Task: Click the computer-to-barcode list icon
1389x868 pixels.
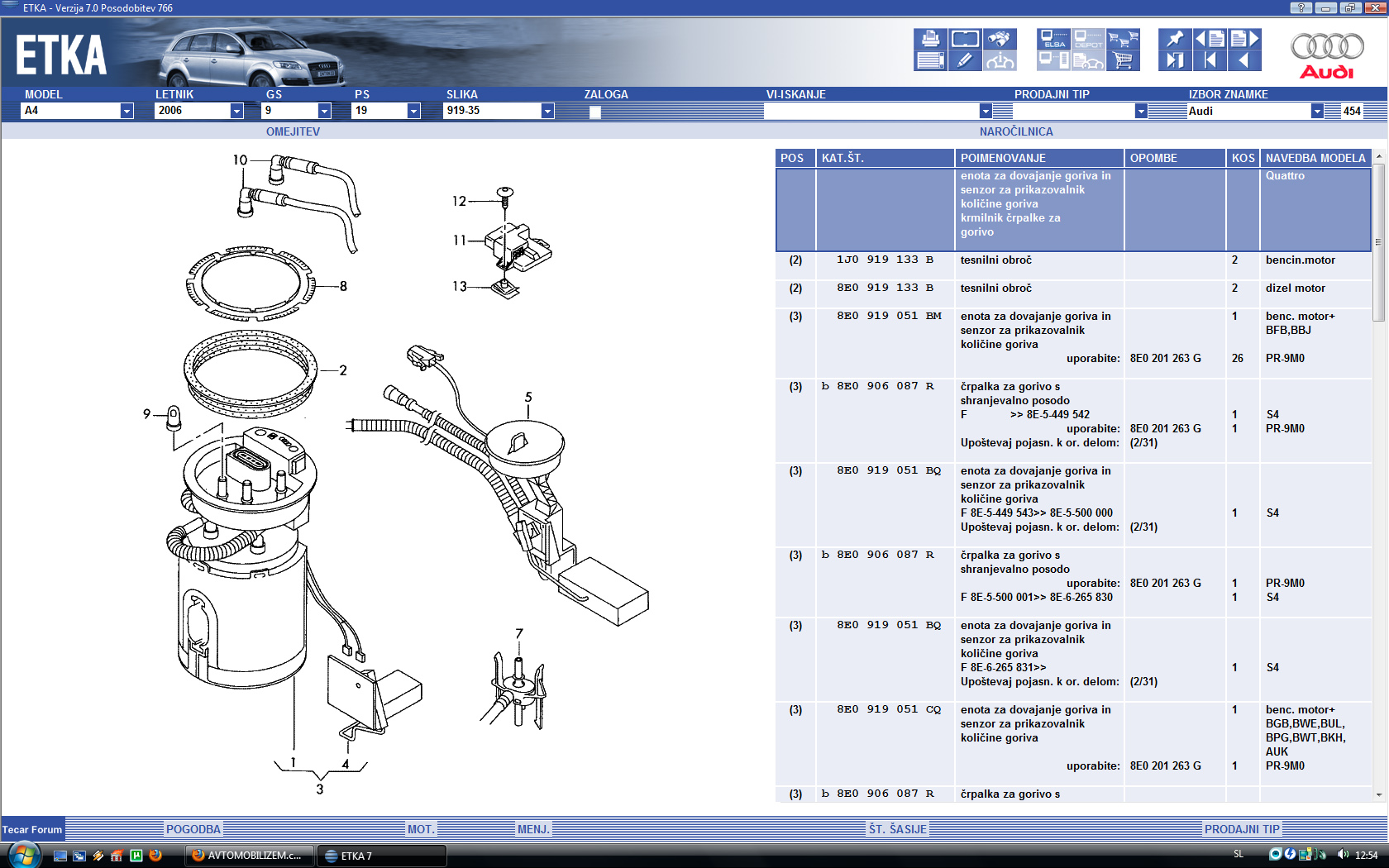Action: point(1054,60)
